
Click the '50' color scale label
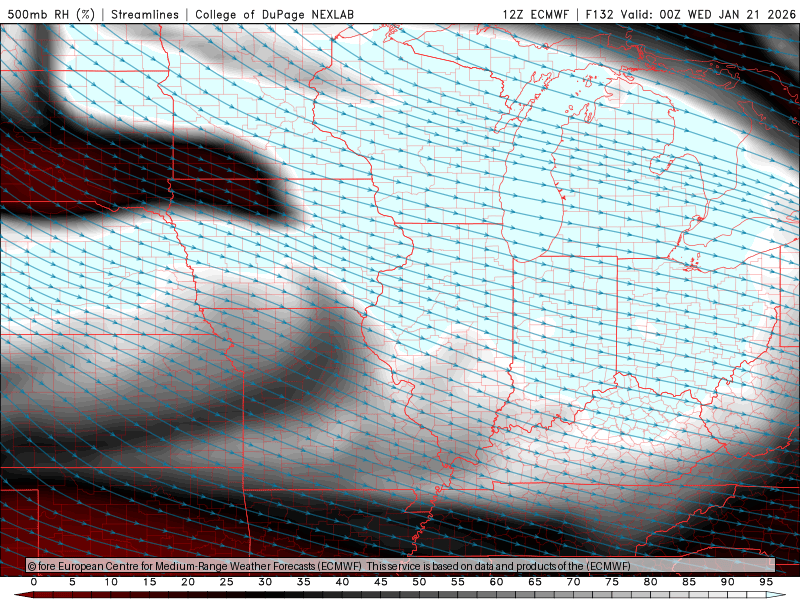pyautogui.click(x=419, y=582)
